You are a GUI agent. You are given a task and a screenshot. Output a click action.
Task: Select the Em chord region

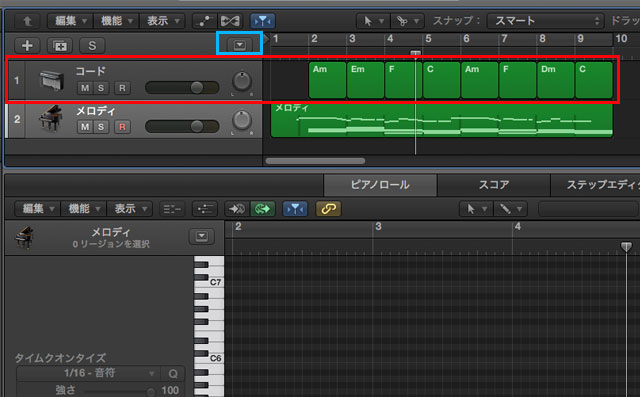click(x=365, y=80)
